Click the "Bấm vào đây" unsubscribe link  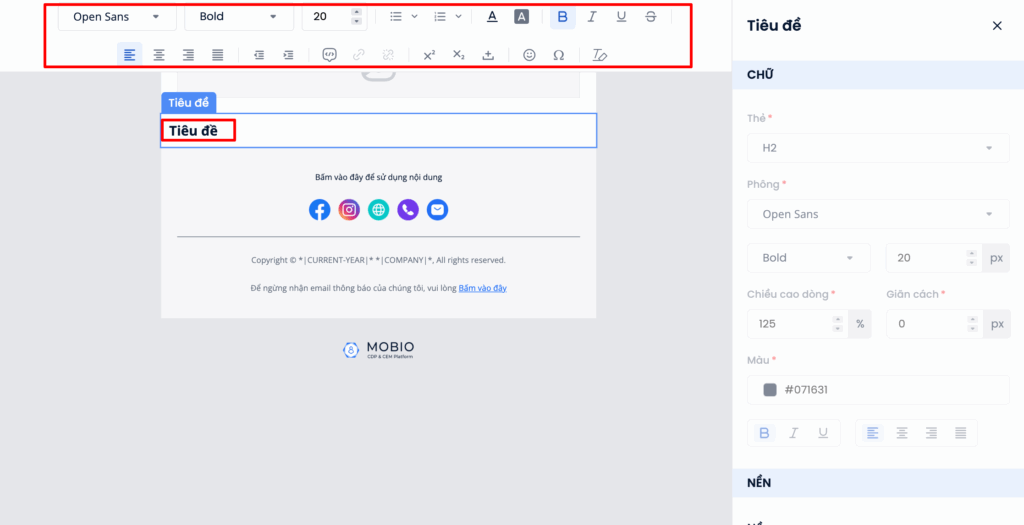coord(482,288)
